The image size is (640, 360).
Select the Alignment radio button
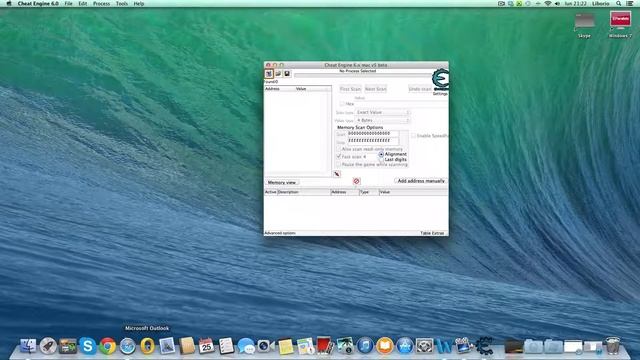coord(381,155)
